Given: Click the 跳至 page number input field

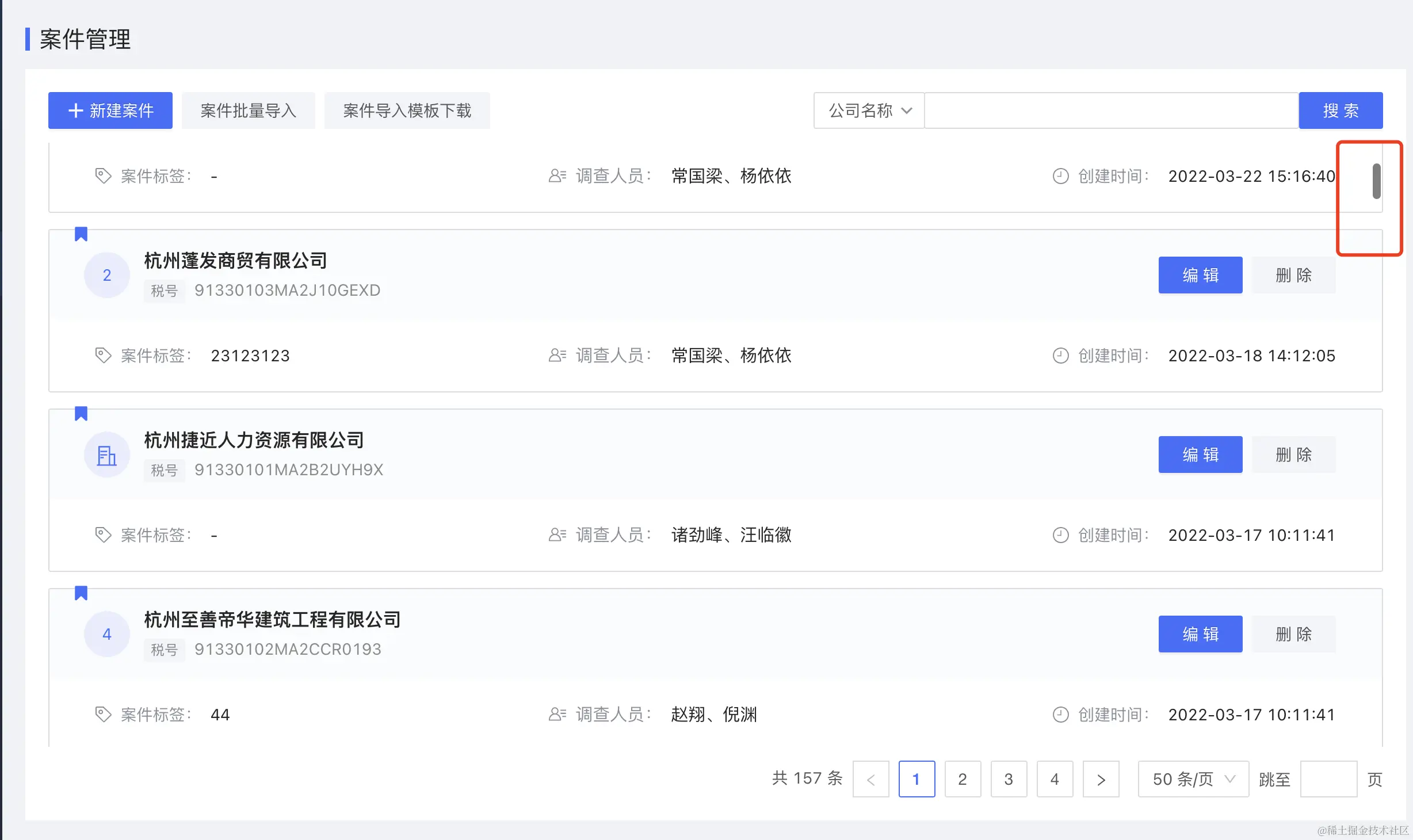Looking at the screenshot, I should coord(1328,780).
